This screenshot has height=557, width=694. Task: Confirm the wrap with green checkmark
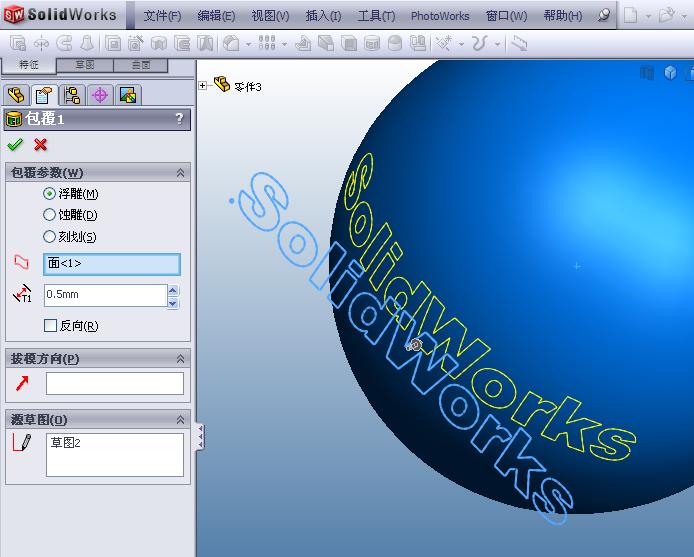pos(15,144)
